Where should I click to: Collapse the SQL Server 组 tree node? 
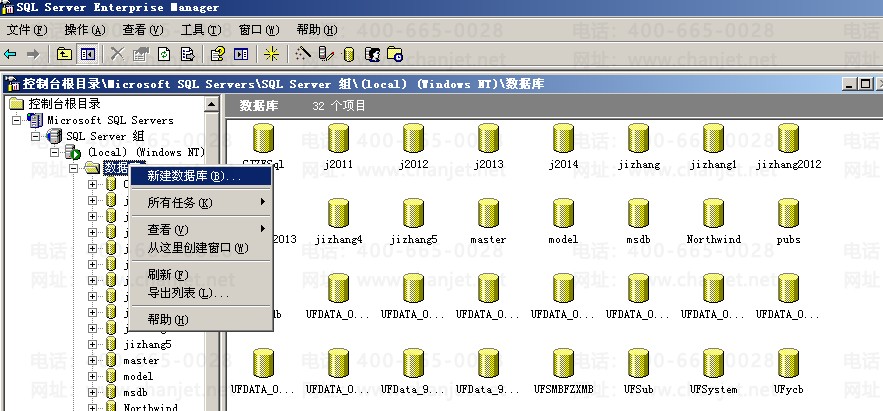(x=37, y=136)
